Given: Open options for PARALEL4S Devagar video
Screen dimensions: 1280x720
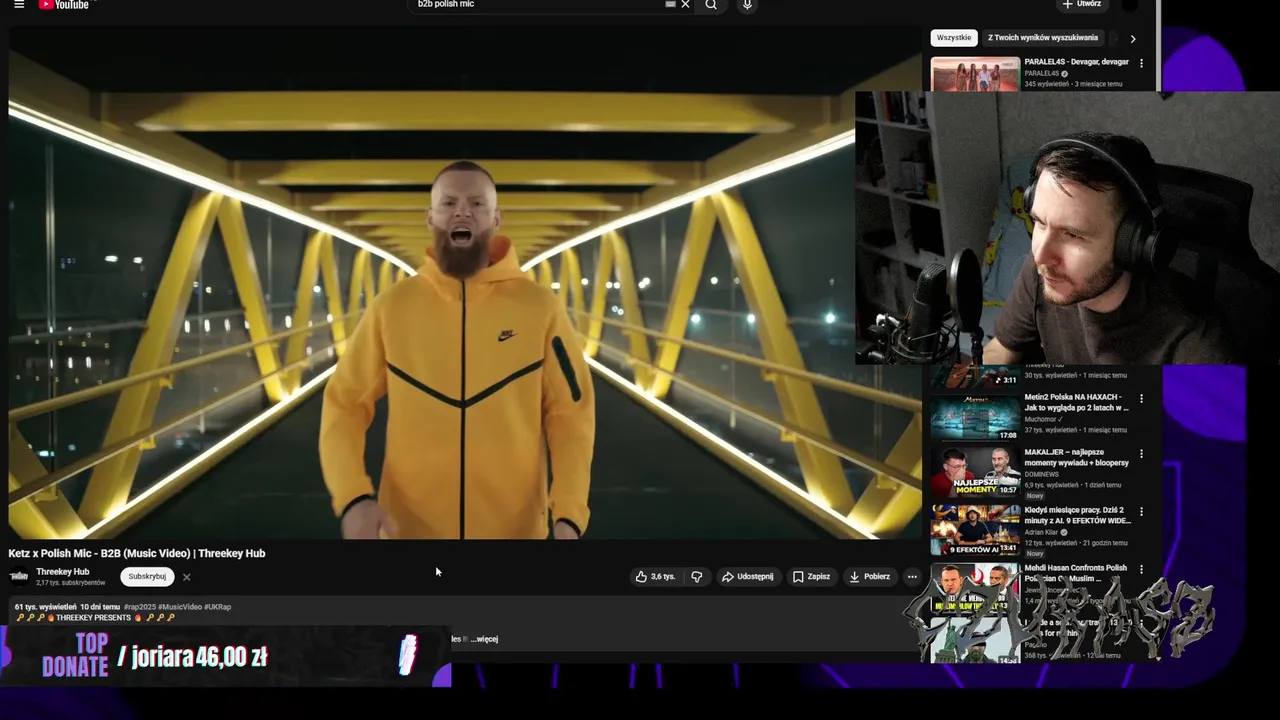Looking at the screenshot, I should pyautogui.click(x=1141, y=63).
